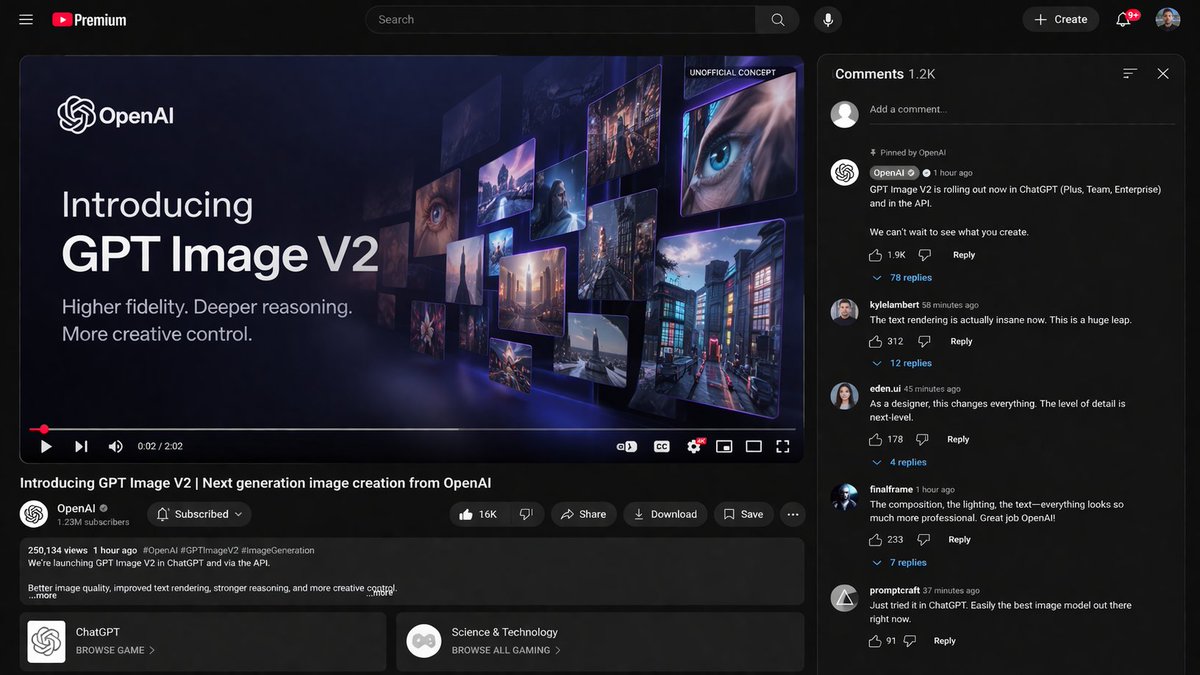1200x675 pixels.
Task: Switch to theater mode
Action: coord(754,446)
